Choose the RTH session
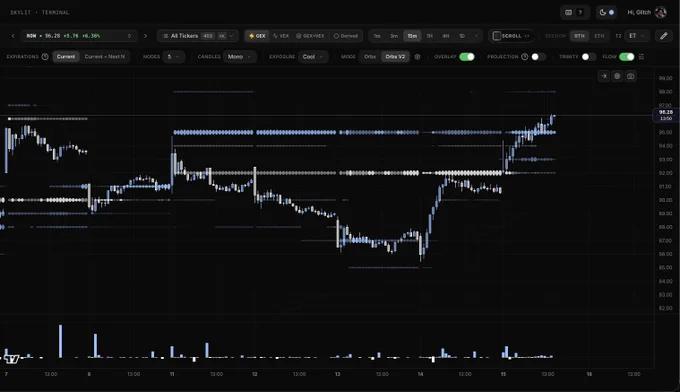Image resolution: width=680 pixels, height=392 pixels. click(579, 36)
